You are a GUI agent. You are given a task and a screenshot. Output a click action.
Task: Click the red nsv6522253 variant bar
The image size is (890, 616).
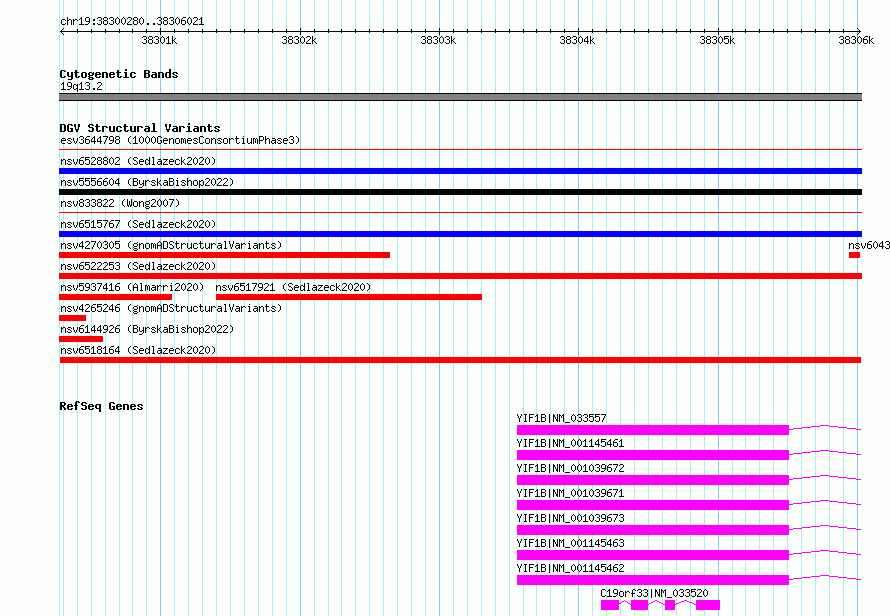pos(460,276)
